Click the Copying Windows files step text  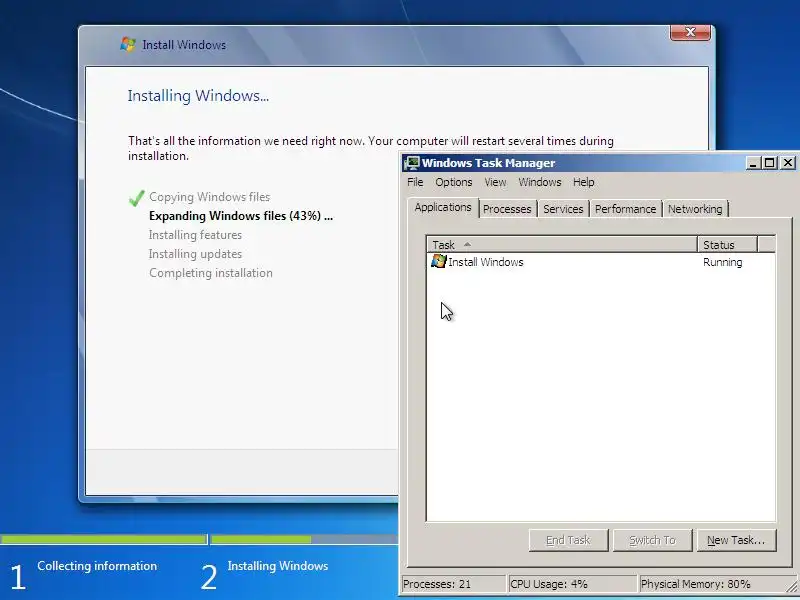tap(210, 197)
